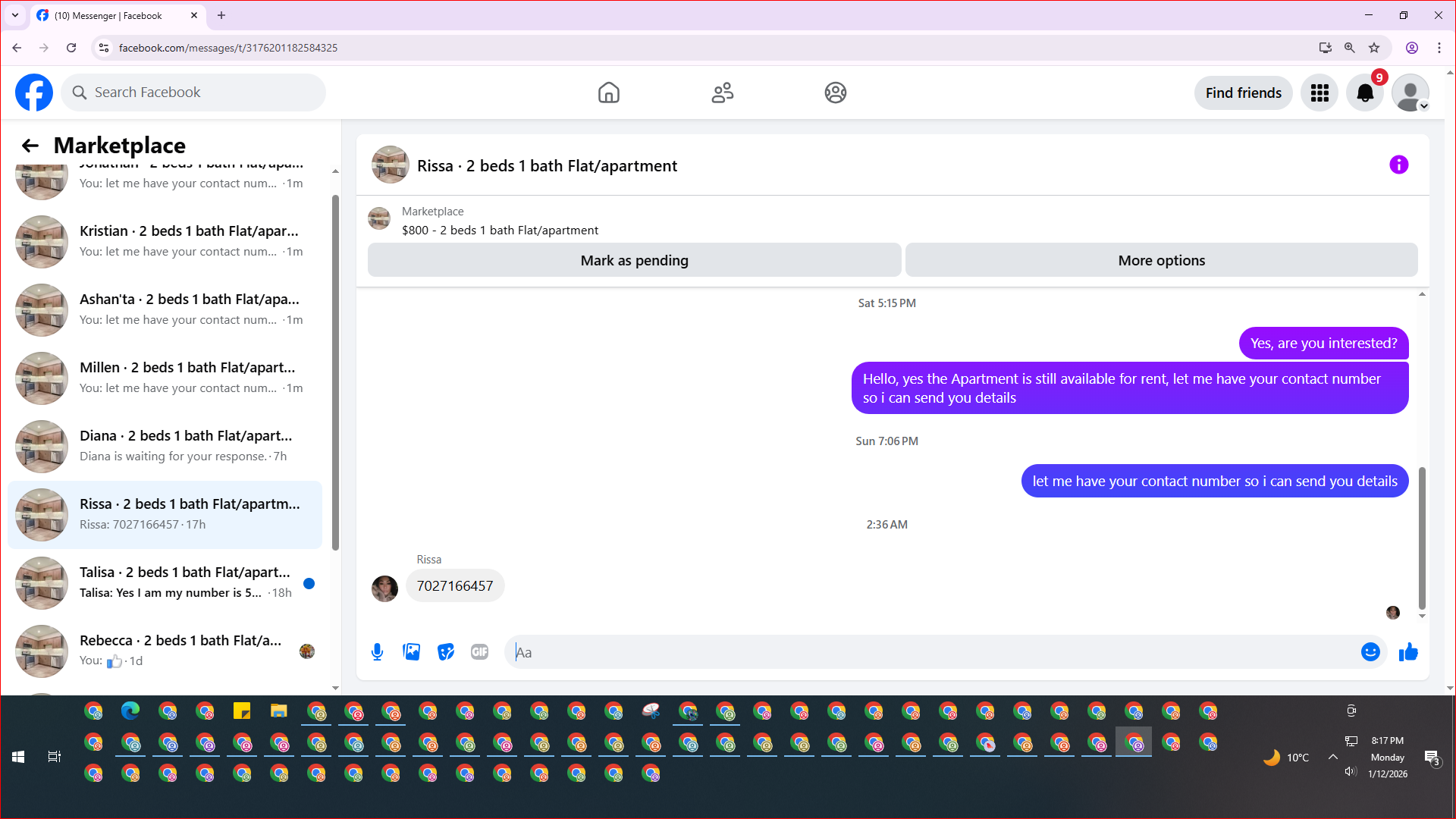Click the More options button

click(1161, 261)
